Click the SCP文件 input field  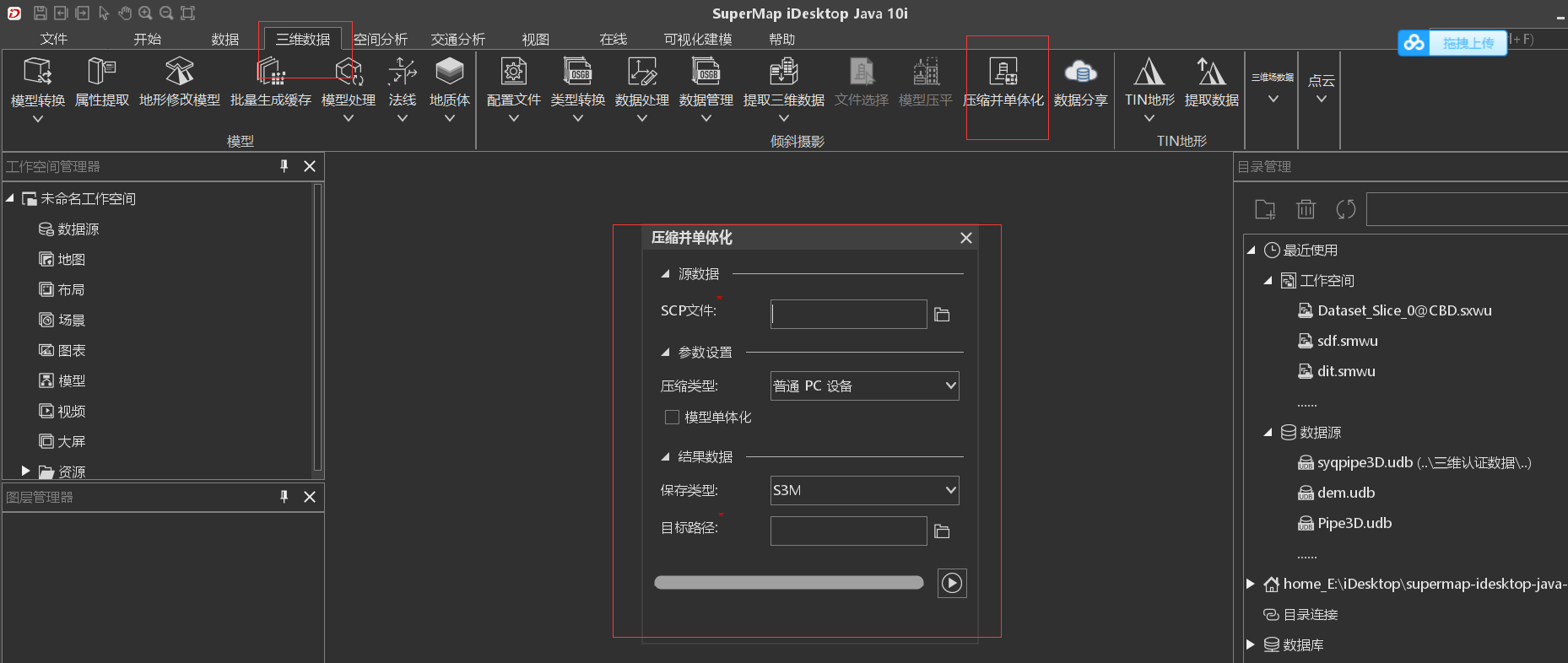pyautogui.click(x=849, y=315)
